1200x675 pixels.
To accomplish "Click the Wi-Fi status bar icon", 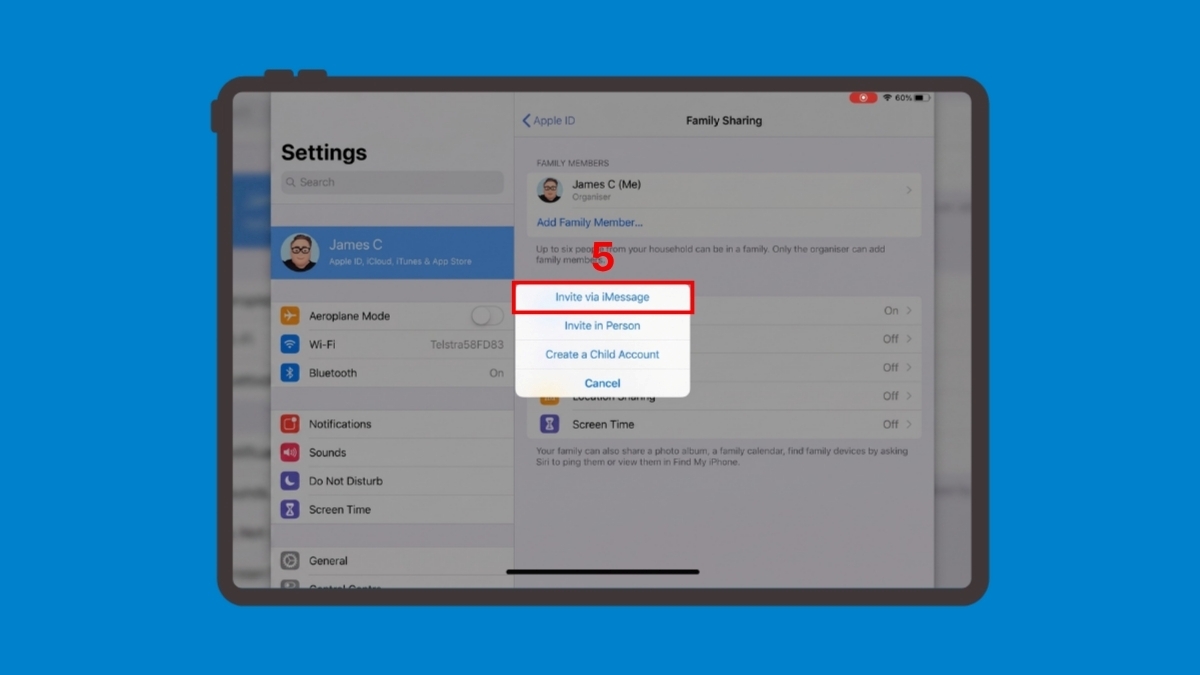I will (x=887, y=98).
